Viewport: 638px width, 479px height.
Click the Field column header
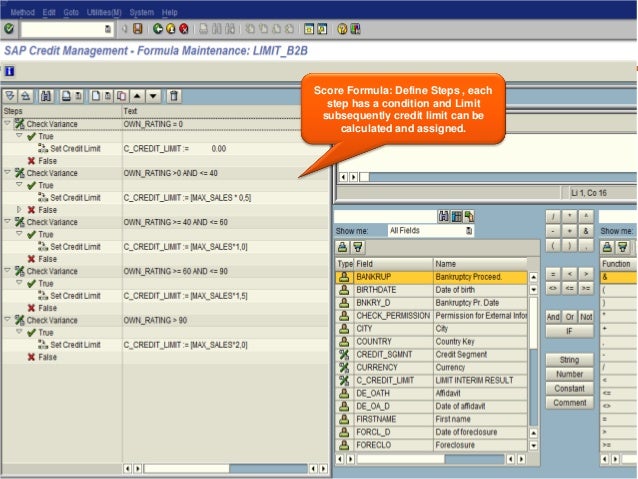pyautogui.click(x=393, y=264)
